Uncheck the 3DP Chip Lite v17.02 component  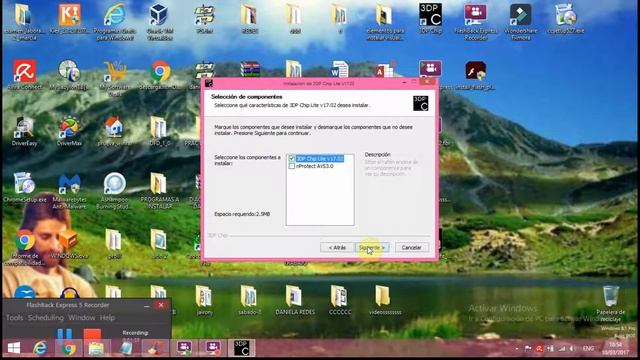(x=291, y=158)
